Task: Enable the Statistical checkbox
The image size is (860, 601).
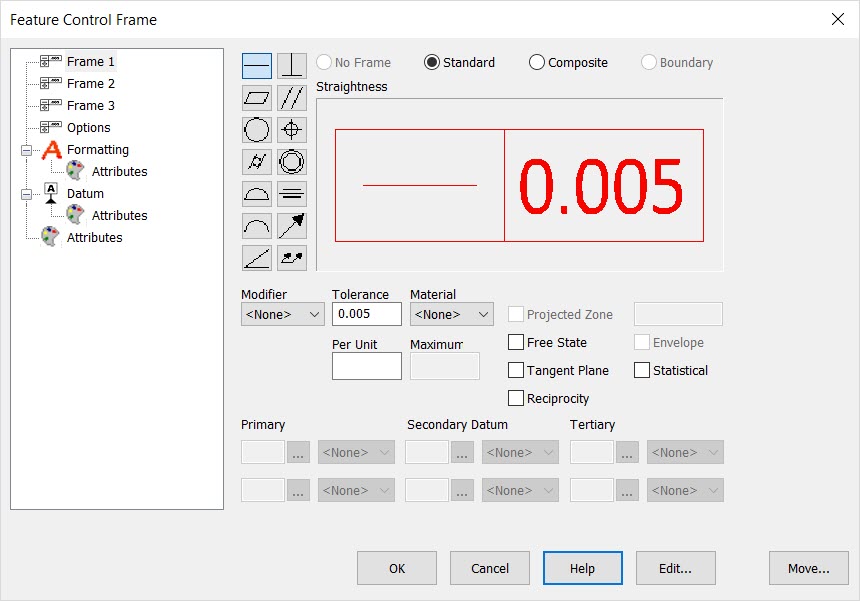Action: [639, 370]
